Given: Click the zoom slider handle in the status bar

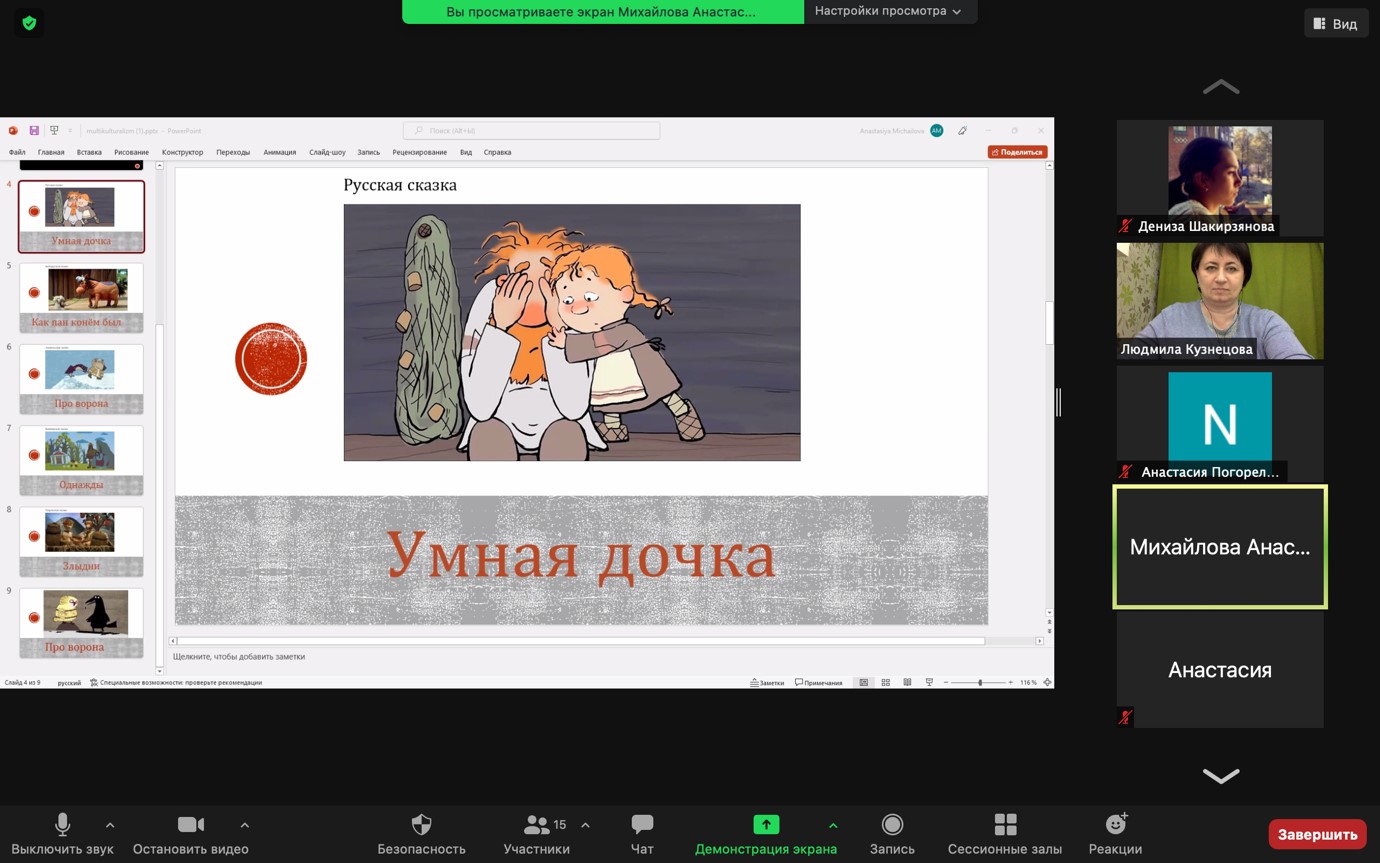Looking at the screenshot, I should pyautogui.click(x=979, y=682).
